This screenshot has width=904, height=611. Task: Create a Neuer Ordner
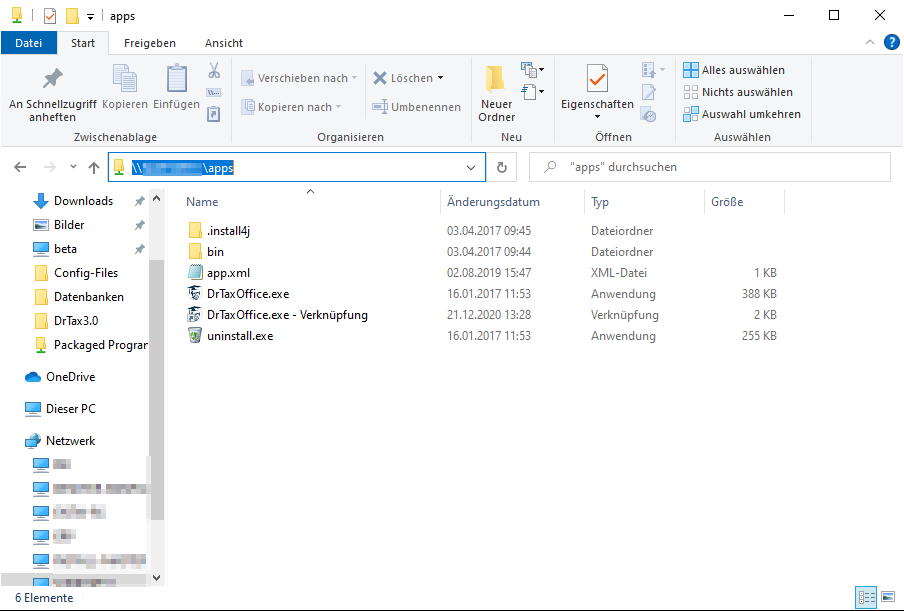tap(496, 93)
